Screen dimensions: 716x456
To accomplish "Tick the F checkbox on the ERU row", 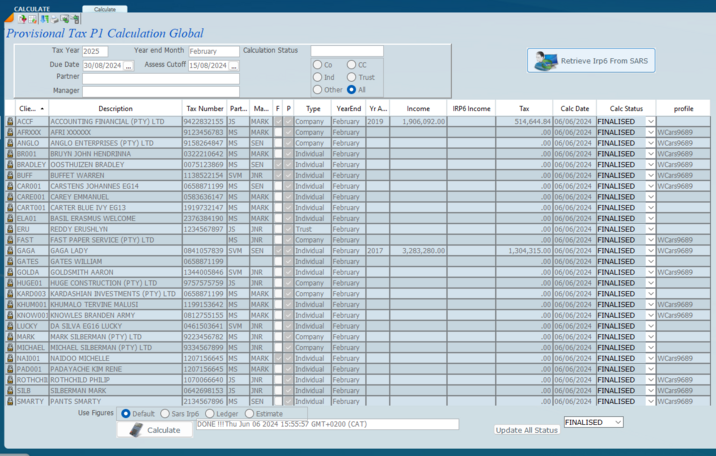I will pyautogui.click(x=277, y=229).
